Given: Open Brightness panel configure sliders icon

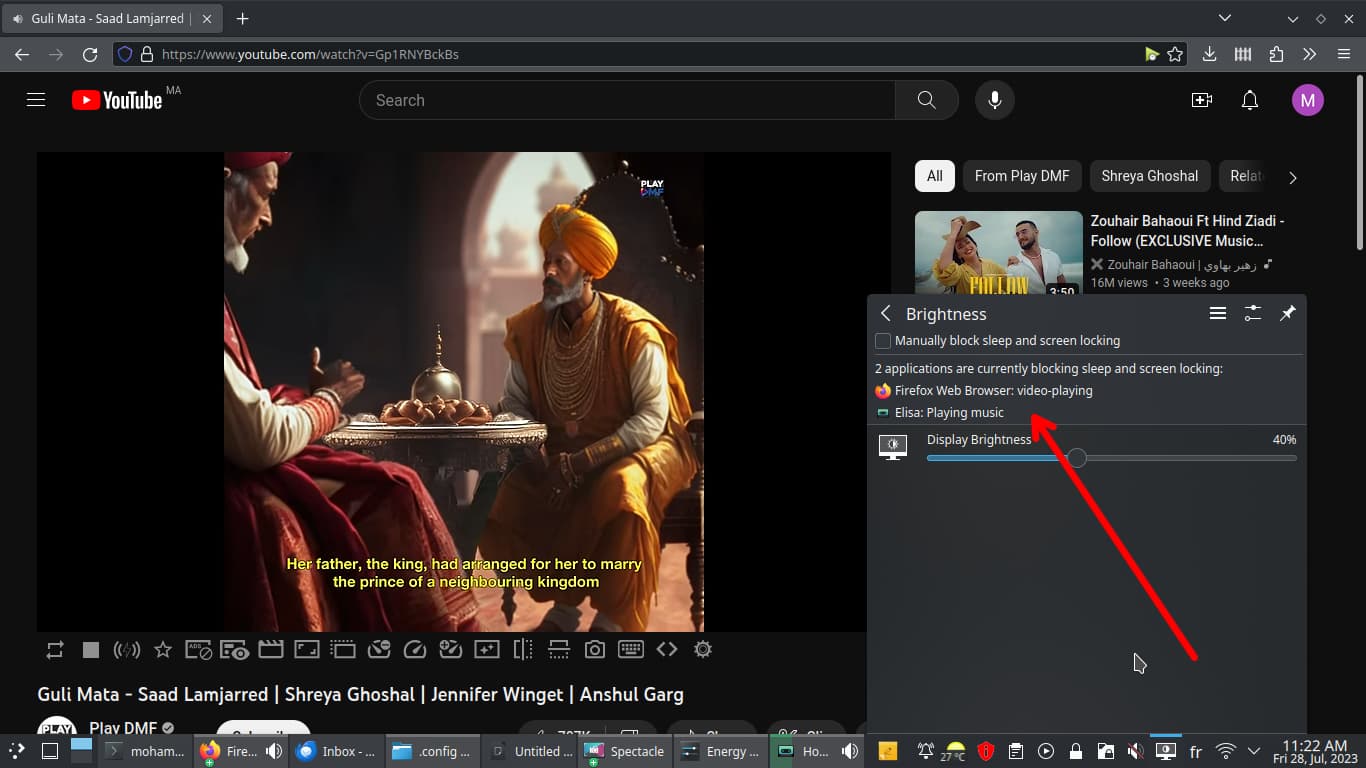Looking at the screenshot, I should click(x=1253, y=314).
